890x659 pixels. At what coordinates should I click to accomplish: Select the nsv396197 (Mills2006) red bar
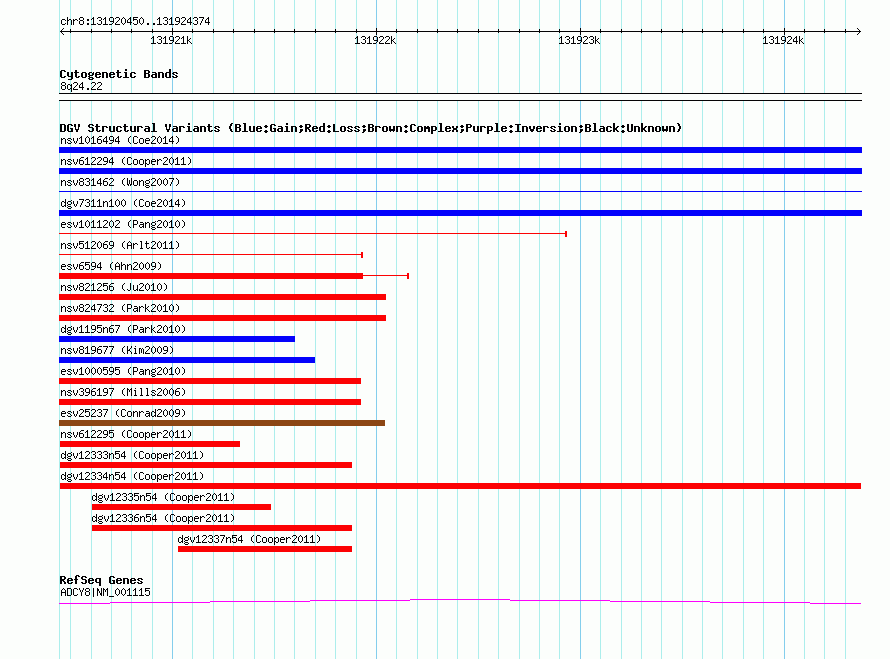click(210, 402)
